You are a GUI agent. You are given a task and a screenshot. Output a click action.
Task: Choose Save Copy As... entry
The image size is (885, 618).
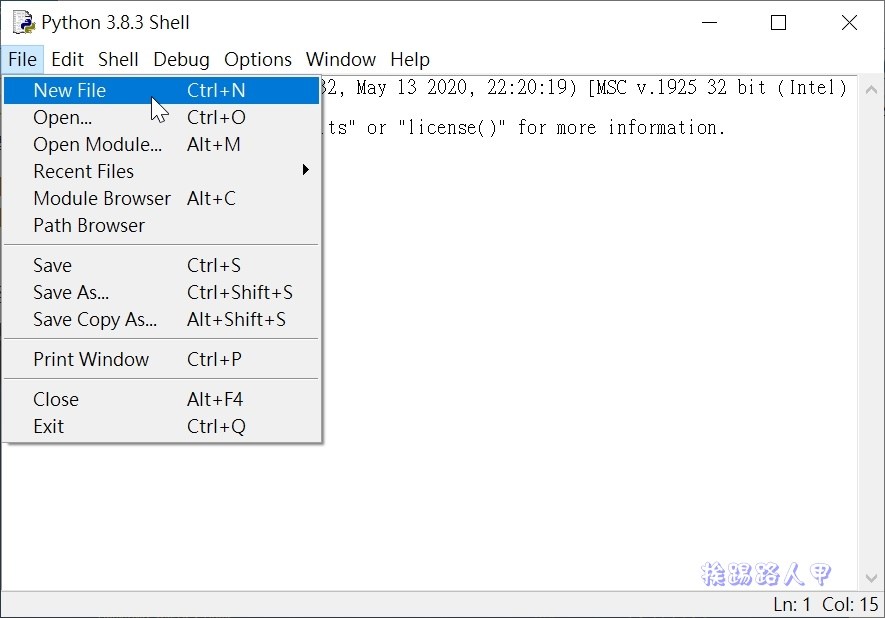tap(161, 319)
